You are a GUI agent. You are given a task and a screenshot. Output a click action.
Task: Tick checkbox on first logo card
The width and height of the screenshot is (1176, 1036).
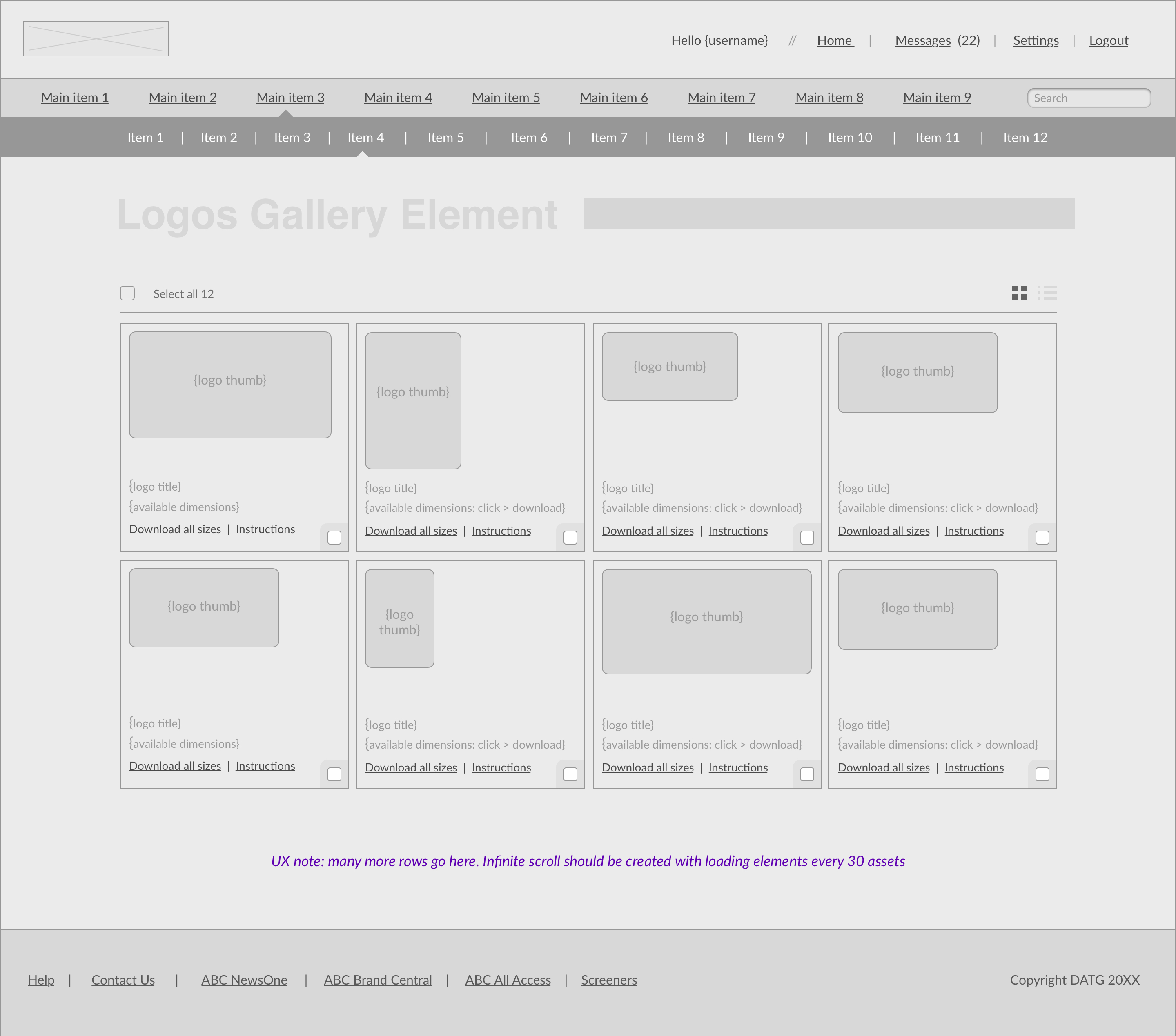point(334,537)
